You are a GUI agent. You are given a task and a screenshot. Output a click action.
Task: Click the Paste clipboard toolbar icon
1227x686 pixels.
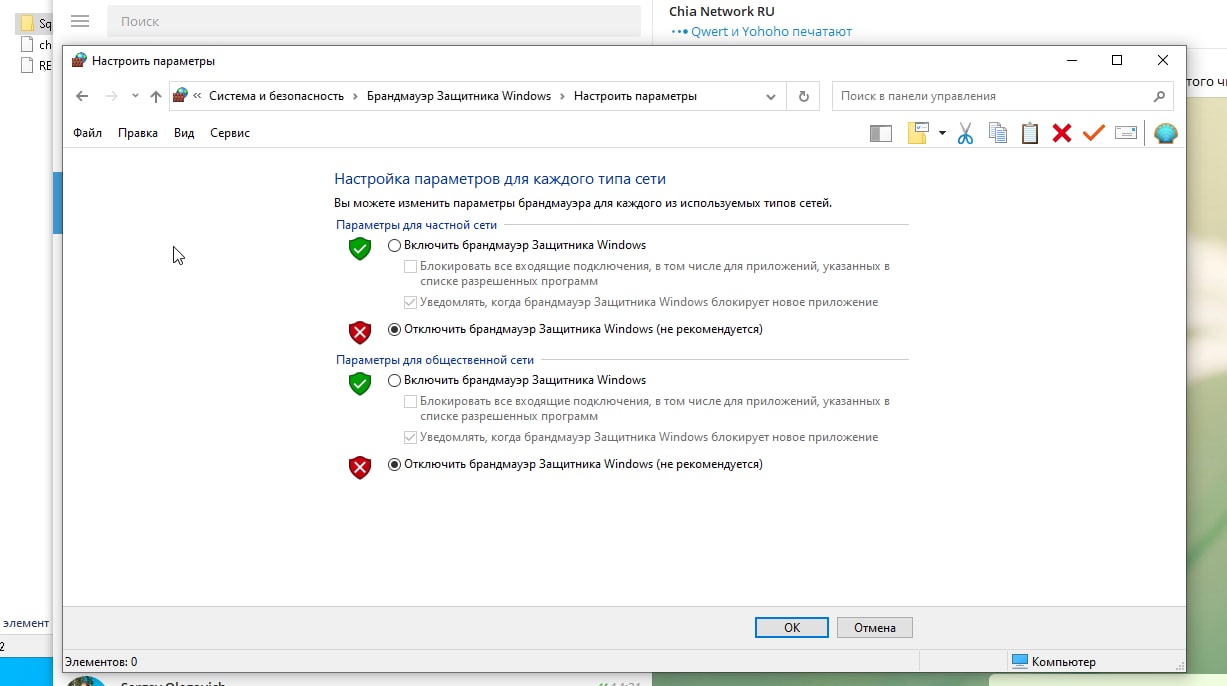(1030, 133)
